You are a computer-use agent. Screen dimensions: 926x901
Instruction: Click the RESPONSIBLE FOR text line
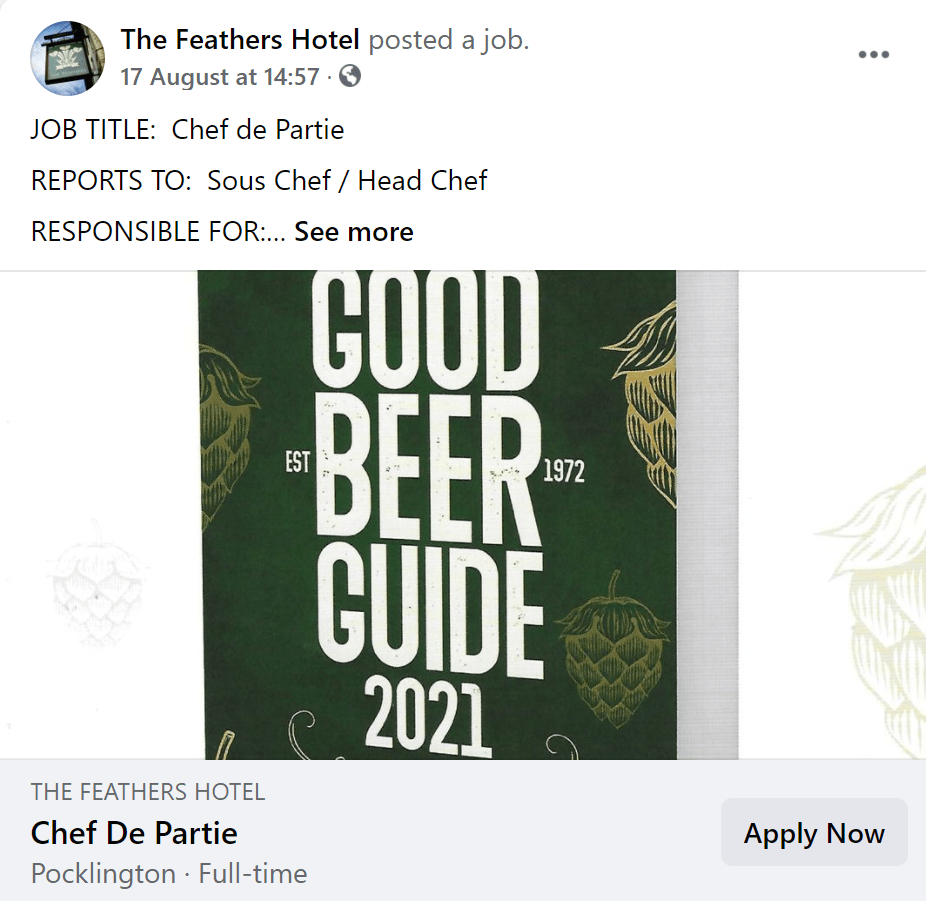158,232
